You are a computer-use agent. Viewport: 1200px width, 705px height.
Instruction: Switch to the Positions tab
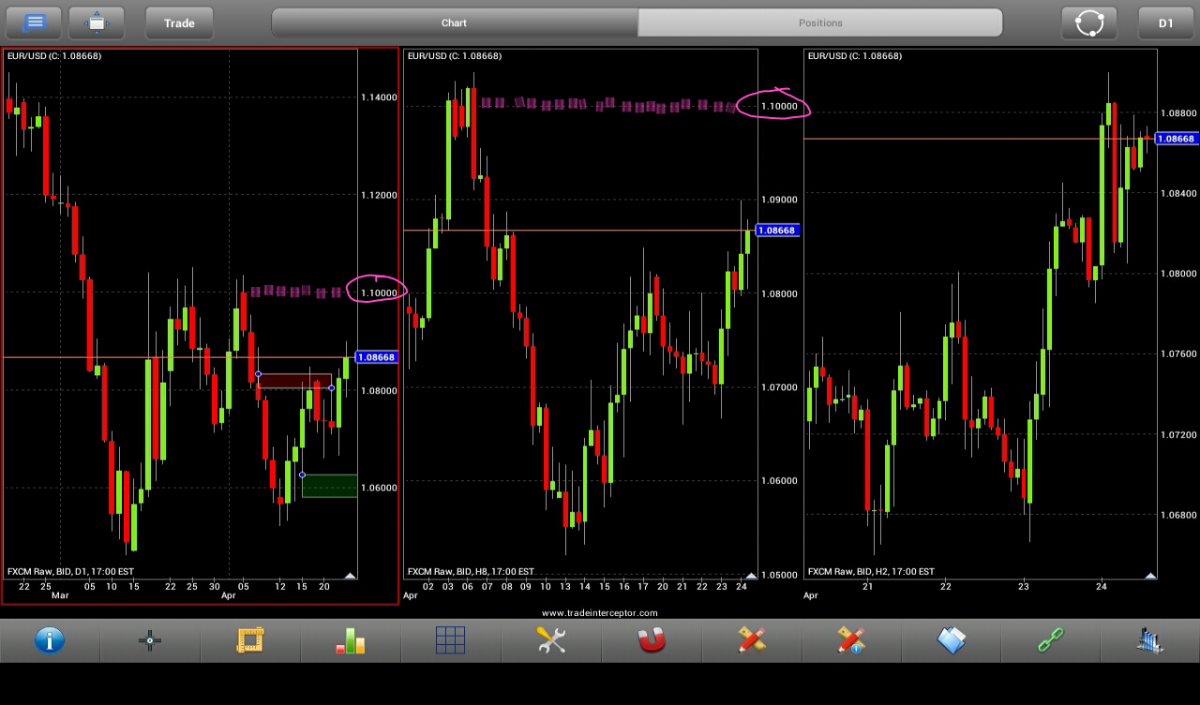click(820, 22)
